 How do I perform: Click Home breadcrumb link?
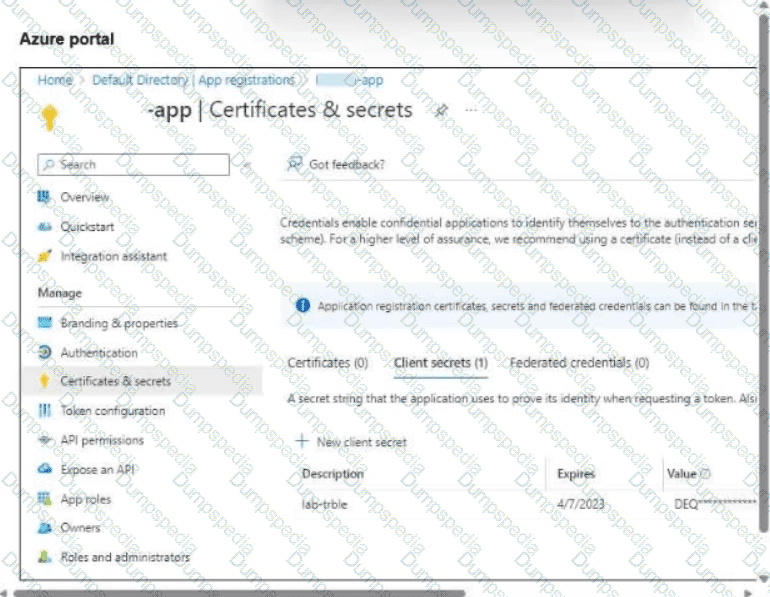click(55, 80)
